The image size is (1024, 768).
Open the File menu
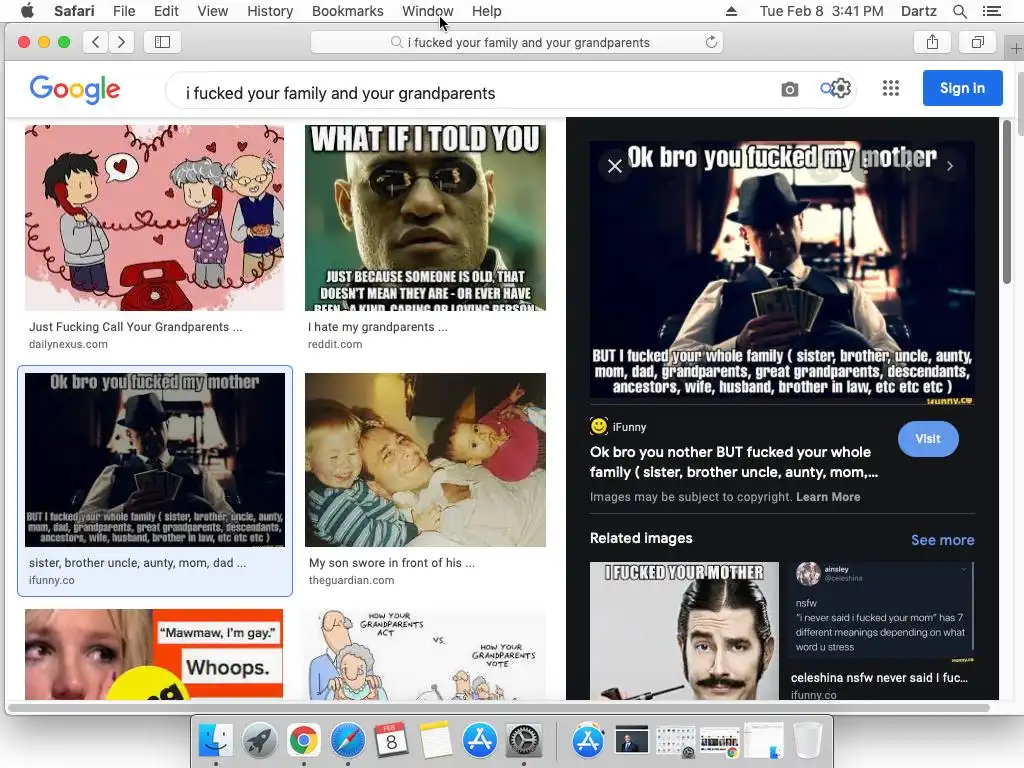[x=123, y=11]
